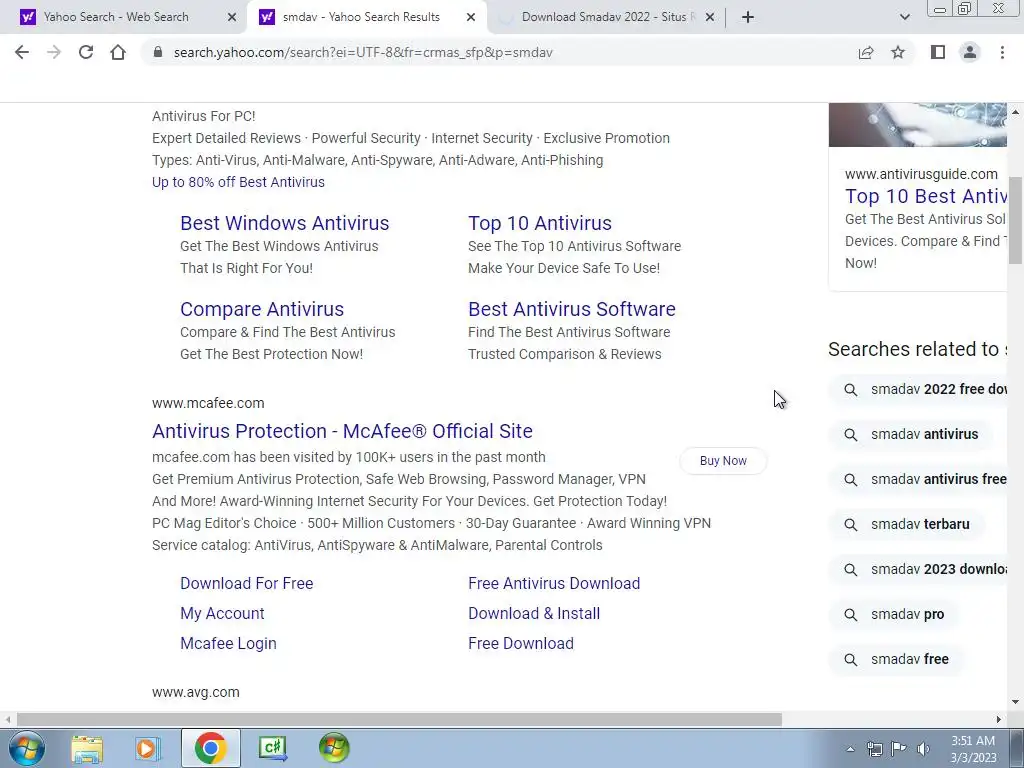1024x768 pixels.
Task: Share this page via share icon
Action: (866, 52)
